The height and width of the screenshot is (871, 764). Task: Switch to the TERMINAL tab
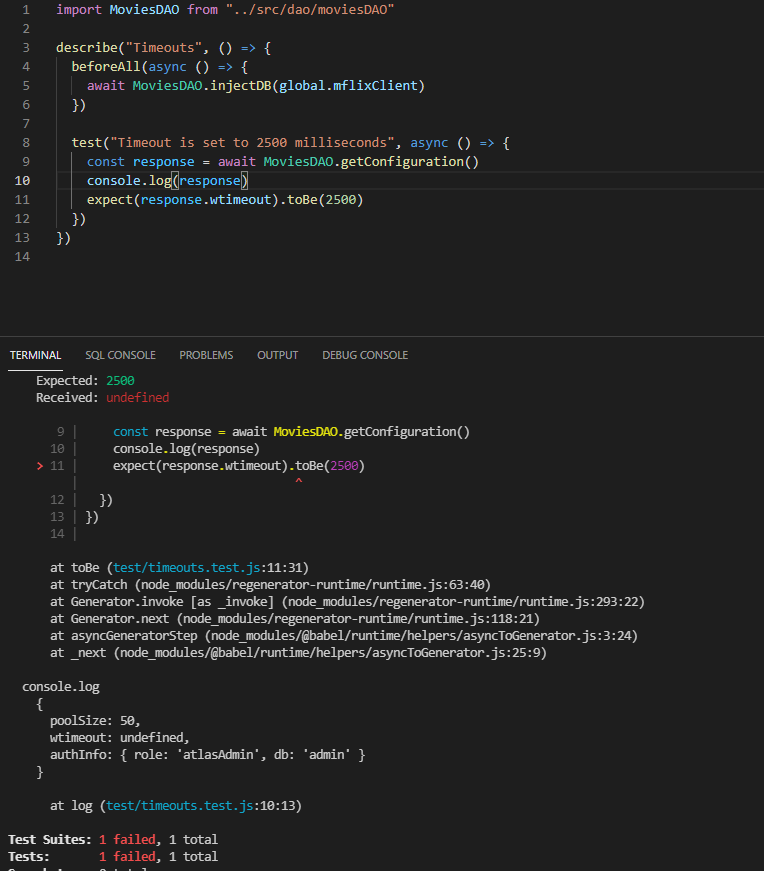pos(35,355)
